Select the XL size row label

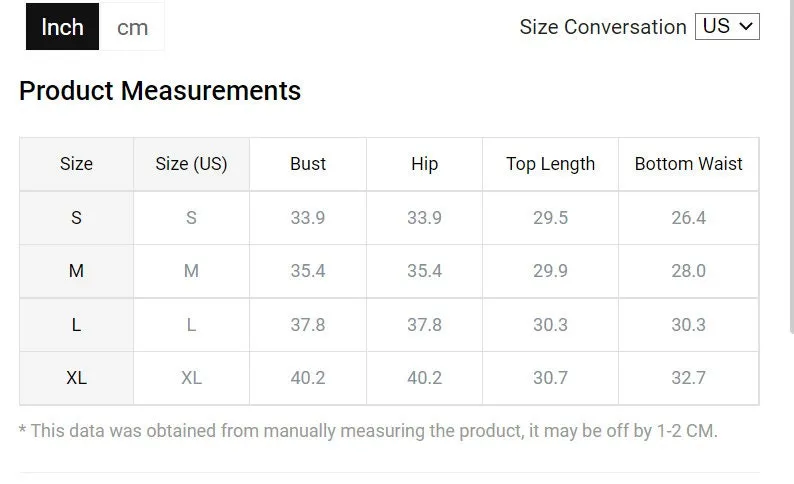(x=76, y=378)
